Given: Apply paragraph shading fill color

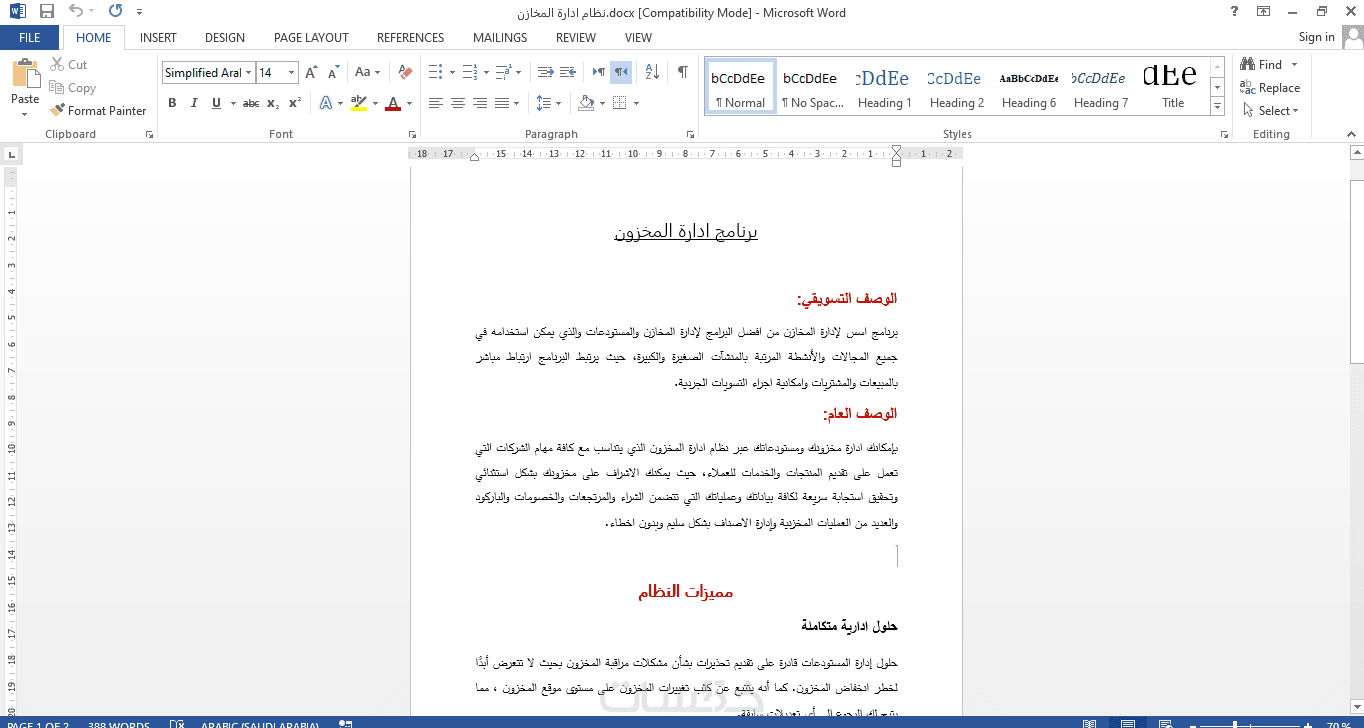Looking at the screenshot, I should 587,103.
